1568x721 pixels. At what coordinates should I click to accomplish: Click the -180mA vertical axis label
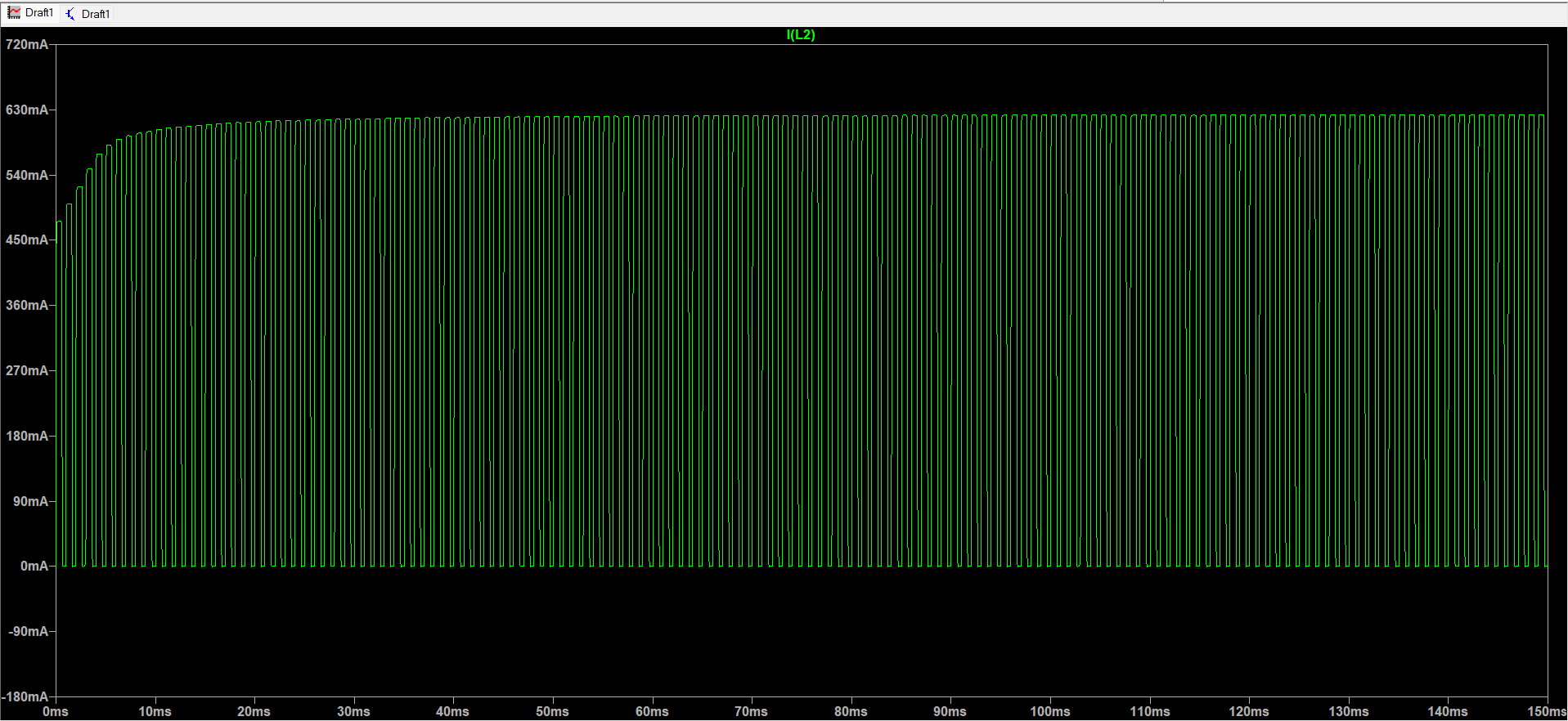tap(25, 696)
